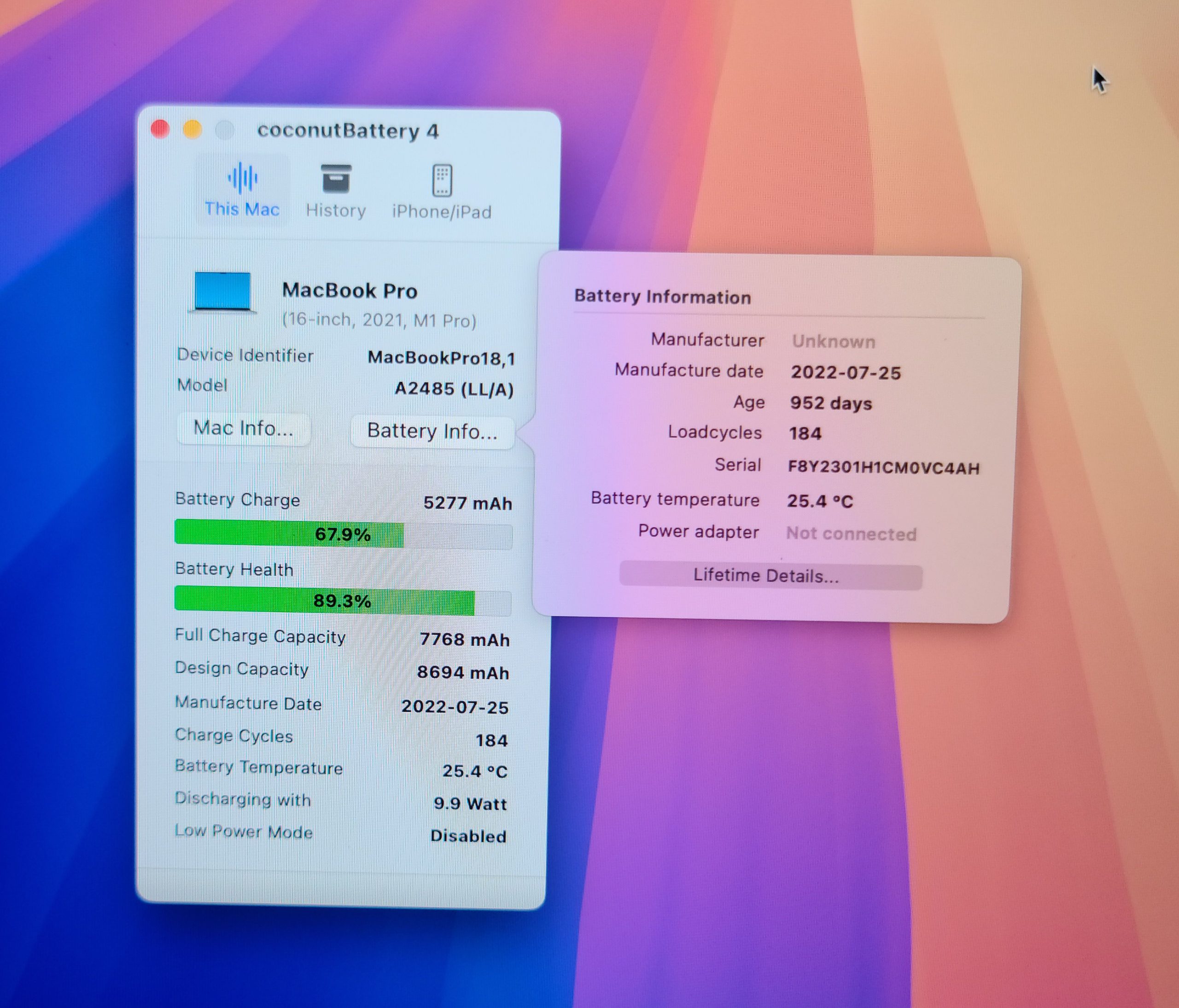Viewport: 1179px width, 1008px height.
Task: Click the yellow minimize window button
Action: point(193,130)
